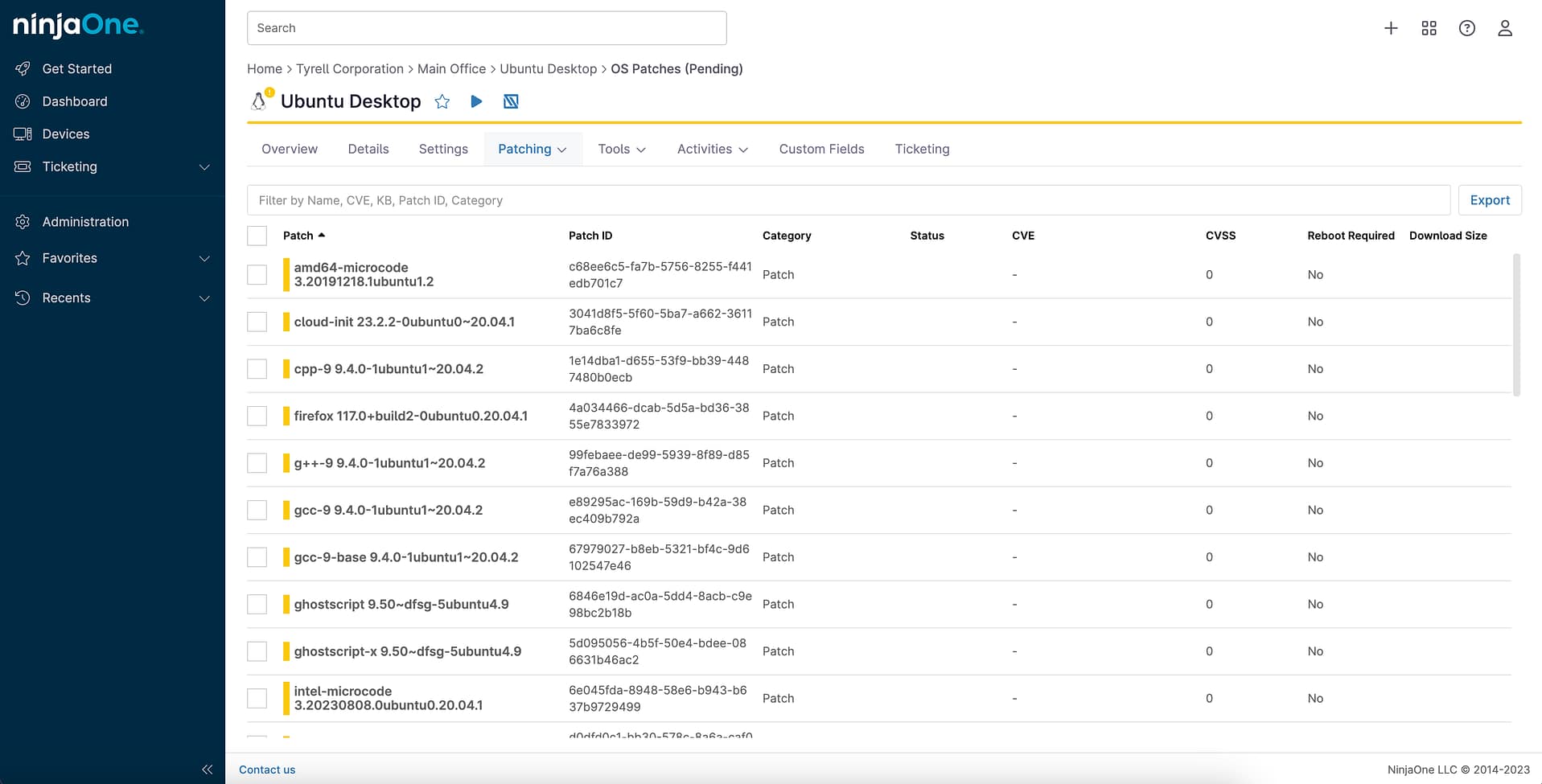Viewport: 1542px width, 784px height.
Task: Open the Tools dropdown
Action: pos(621,149)
